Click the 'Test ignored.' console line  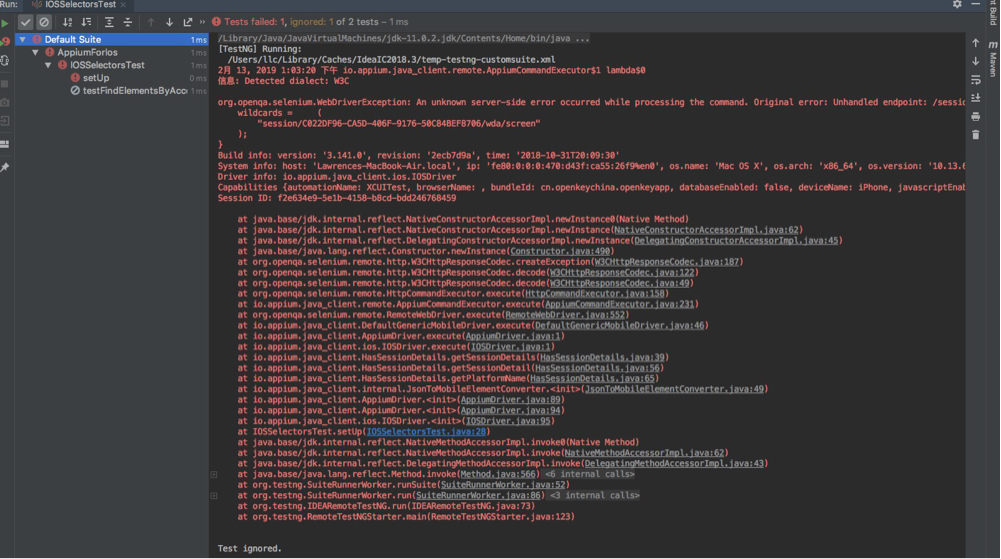point(250,548)
